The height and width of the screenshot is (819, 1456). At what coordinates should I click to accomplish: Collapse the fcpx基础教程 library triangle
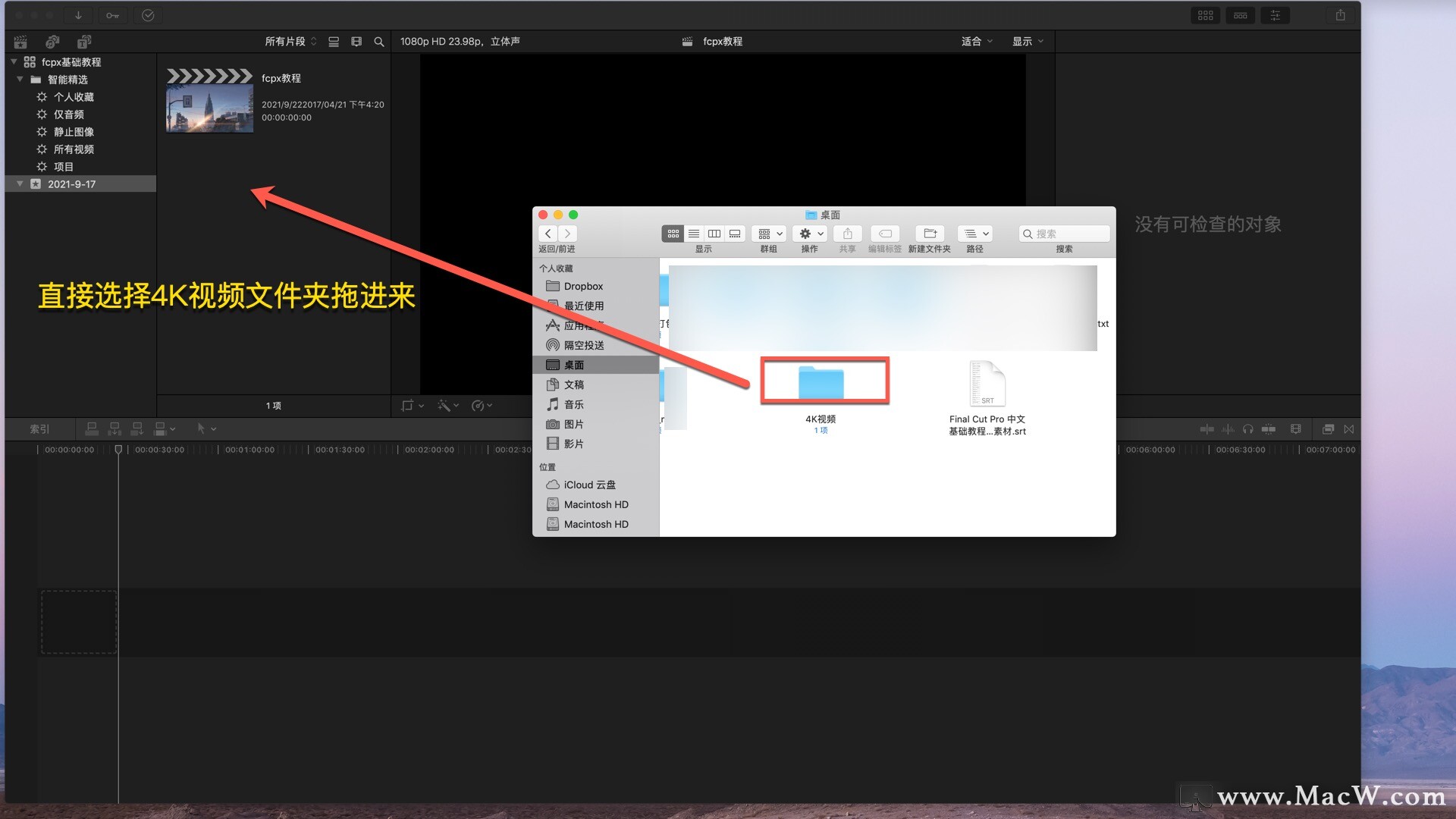point(14,61)
